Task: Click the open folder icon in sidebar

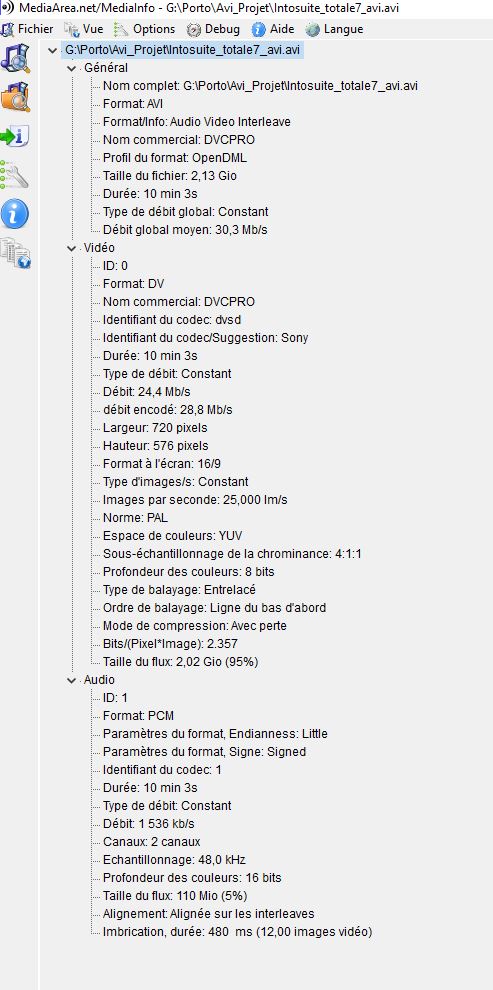Action: coord(15,97)
